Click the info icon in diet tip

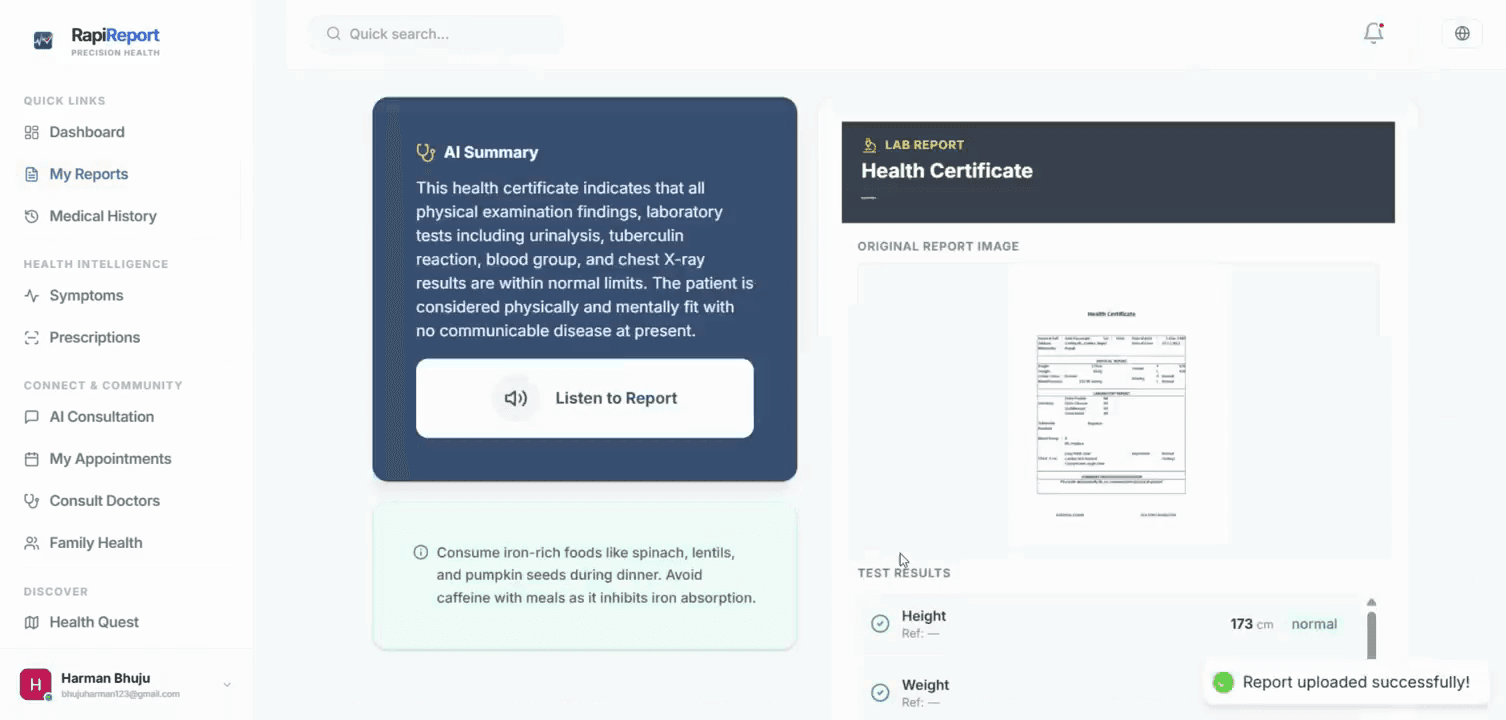(x=421, y=552)
